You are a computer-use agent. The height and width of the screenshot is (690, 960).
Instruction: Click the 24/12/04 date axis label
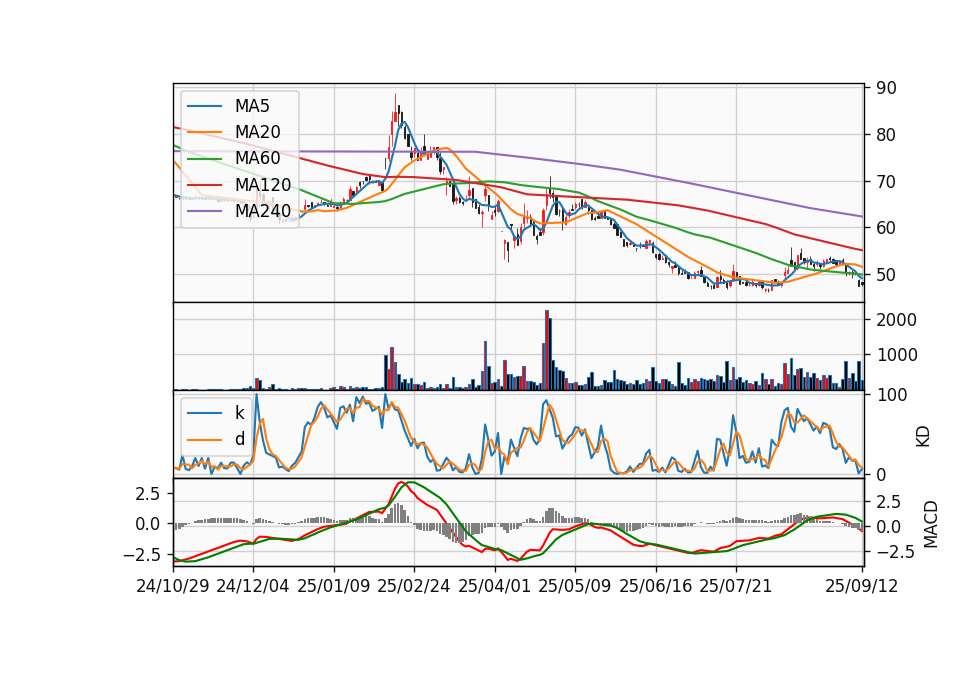[x=253, y=586]
